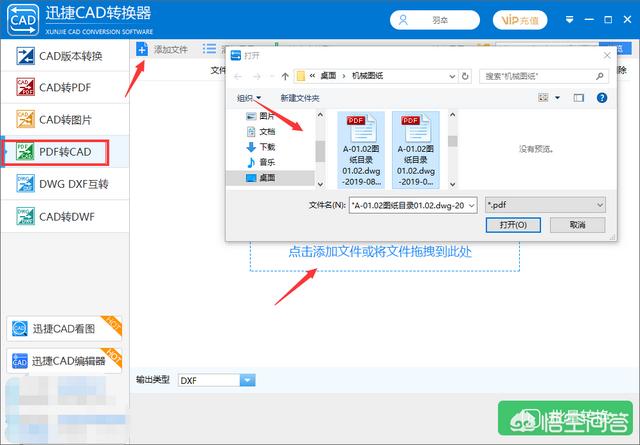The image size is (640, 445).
Task: Open the view options dropdown arrow
Action: 556,98
